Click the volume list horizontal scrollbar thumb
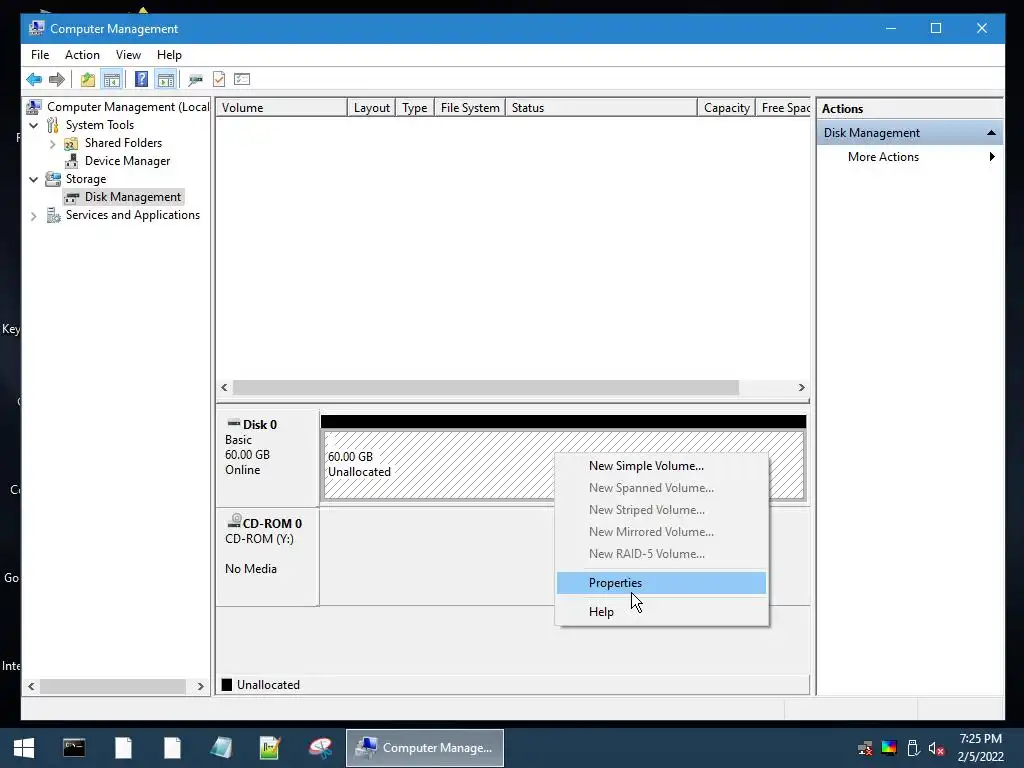 pyautogui.click(x=486, y=387)
